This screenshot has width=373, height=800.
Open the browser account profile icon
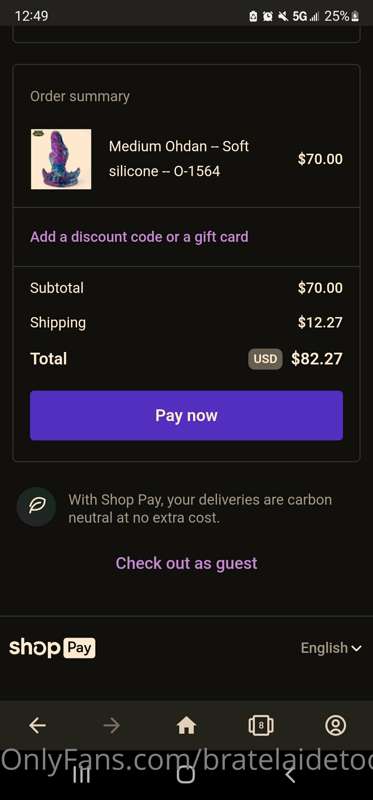pos(335,725)
